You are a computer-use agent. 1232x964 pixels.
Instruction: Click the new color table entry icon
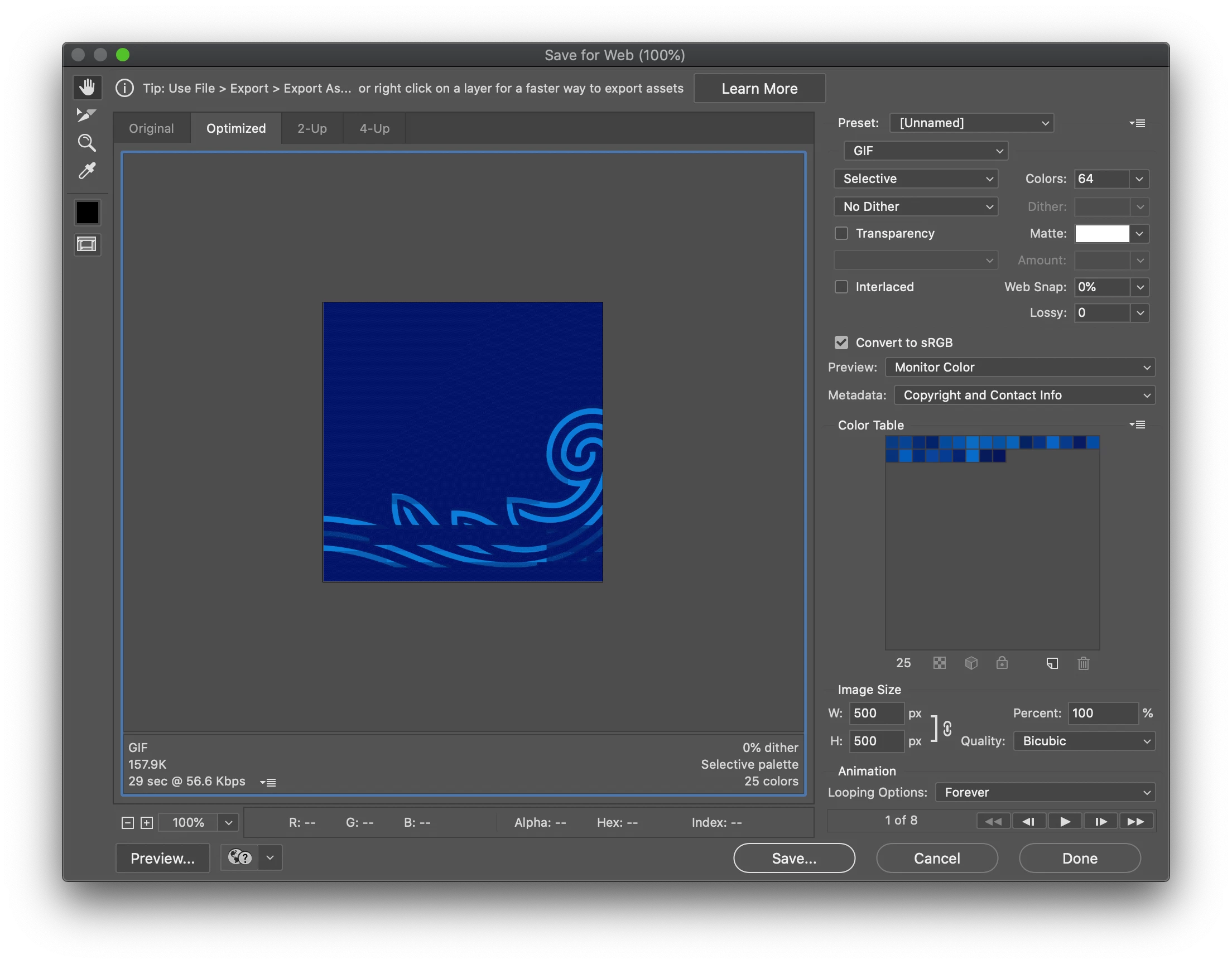pyautogui.click(x=1052, y=663)
